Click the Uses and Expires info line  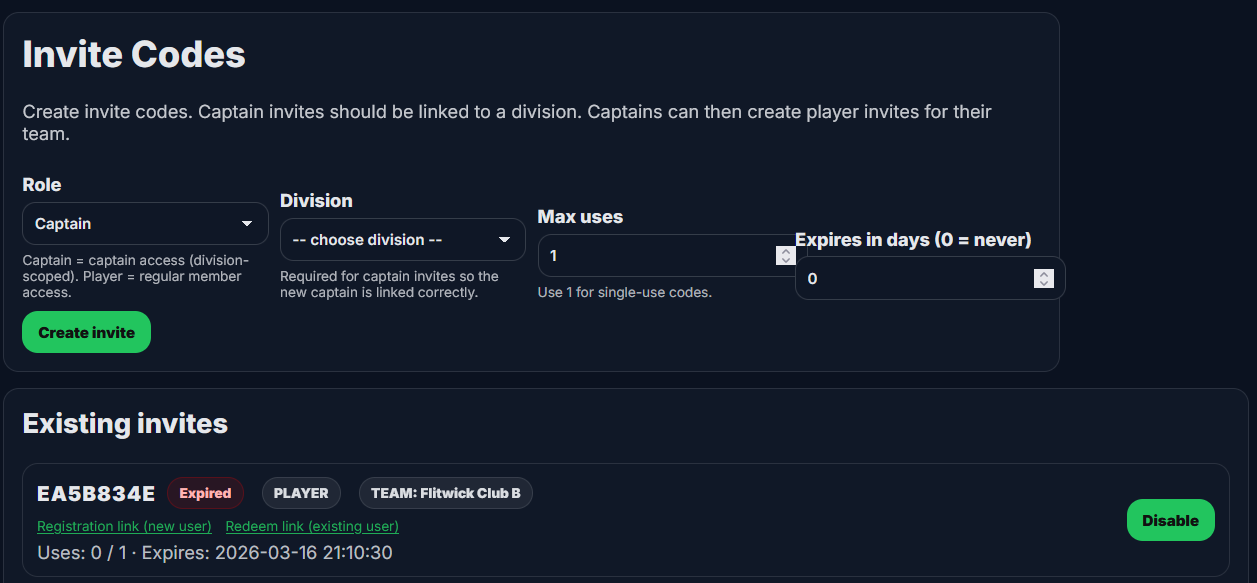pos(214,553)
